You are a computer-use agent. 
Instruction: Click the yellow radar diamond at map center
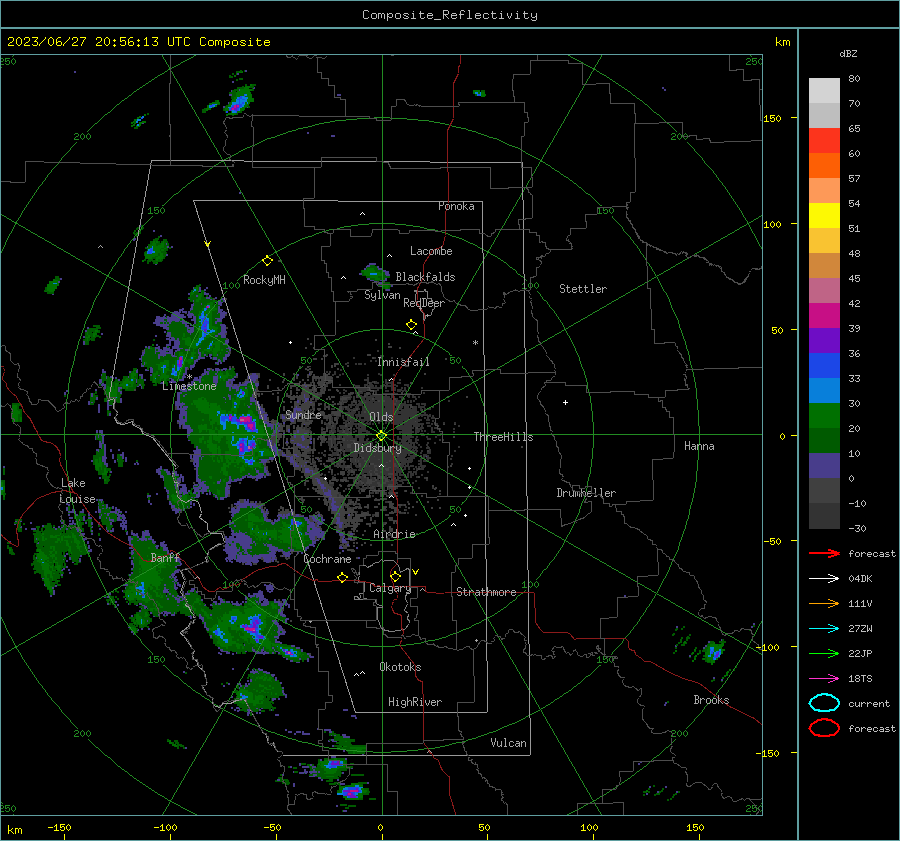(x=382, y=435)
